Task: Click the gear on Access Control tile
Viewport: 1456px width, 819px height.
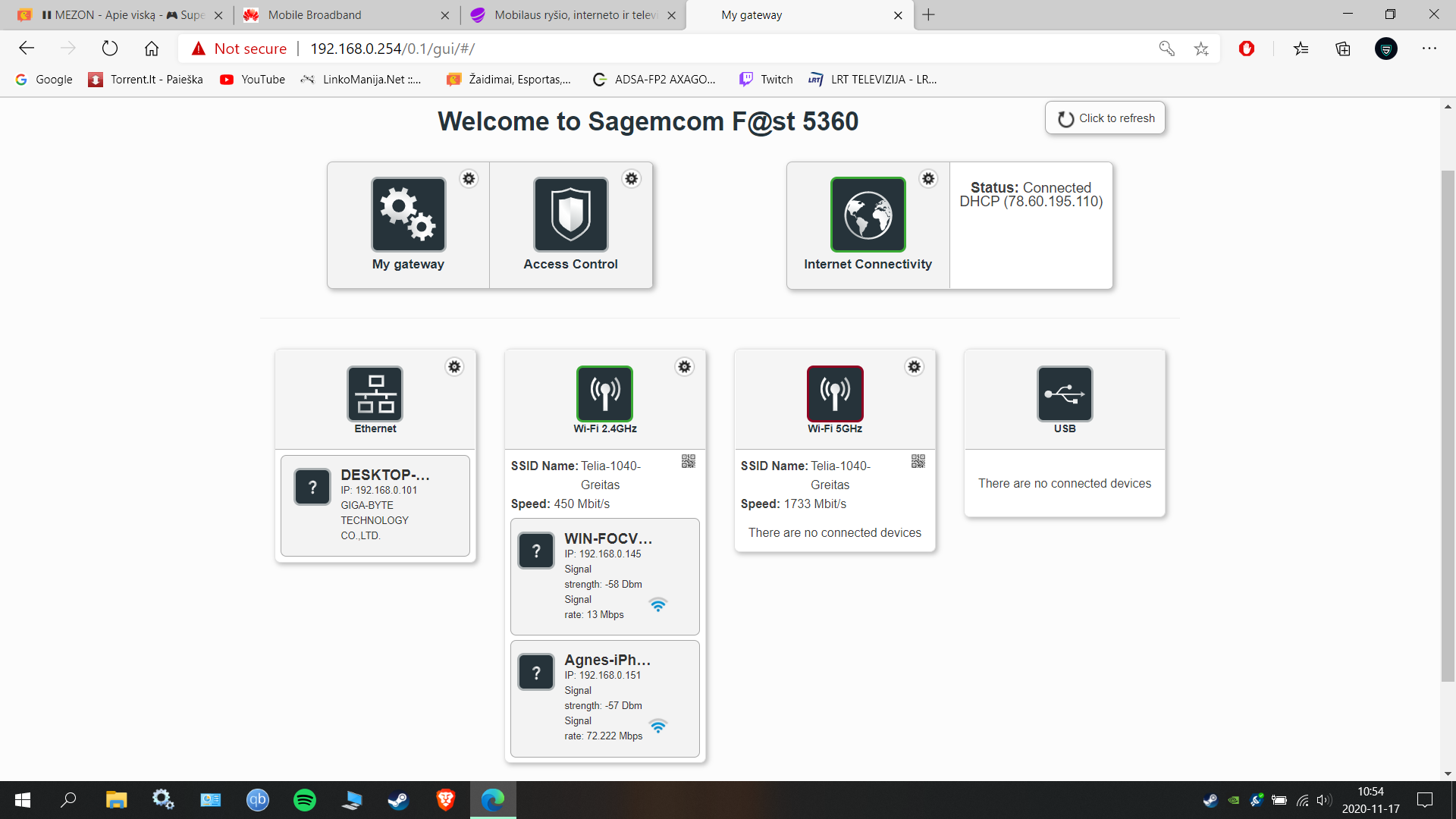Action: pyautogui.click(x=631, y=179)
